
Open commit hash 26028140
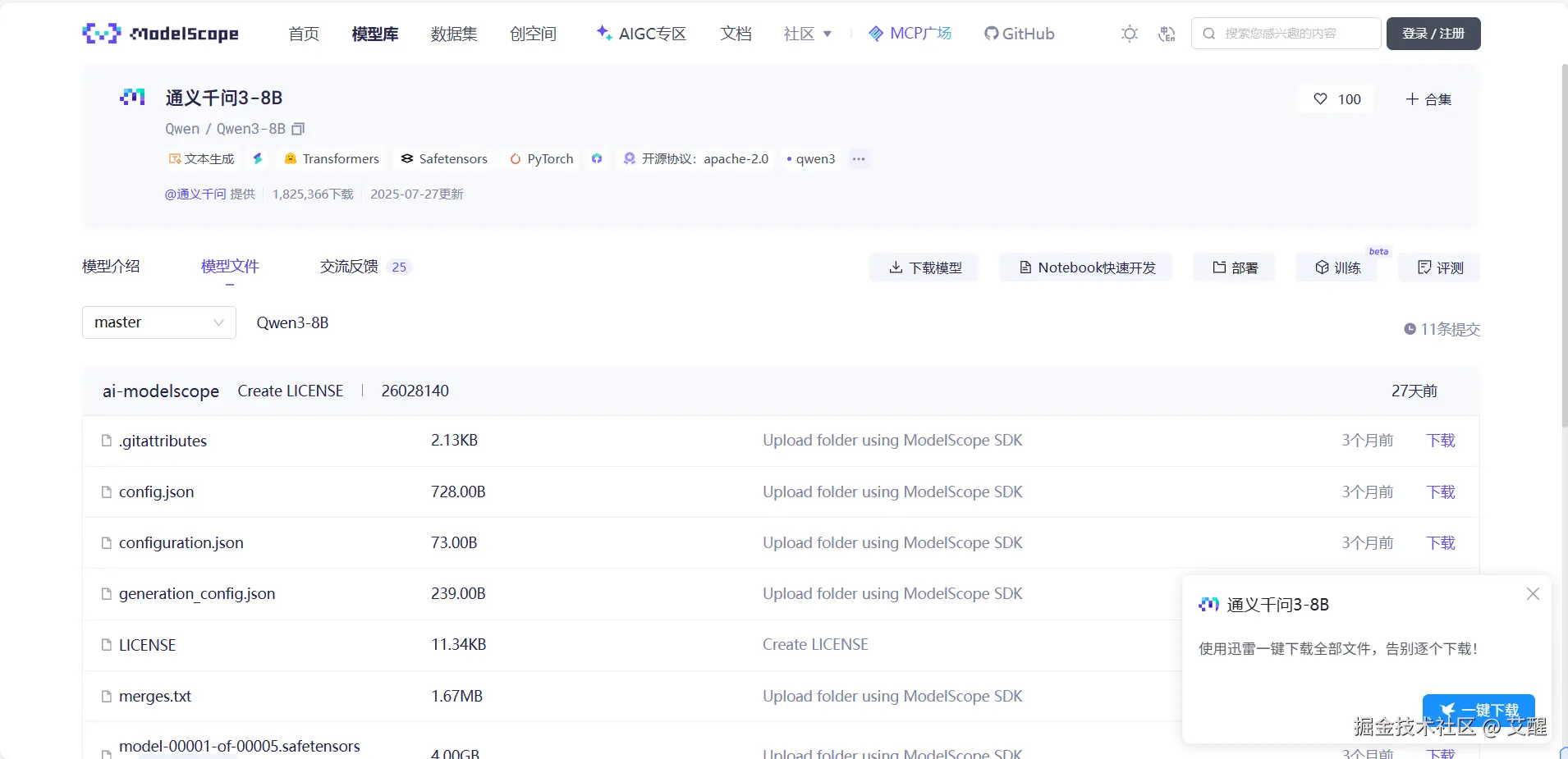click(415, 391)
